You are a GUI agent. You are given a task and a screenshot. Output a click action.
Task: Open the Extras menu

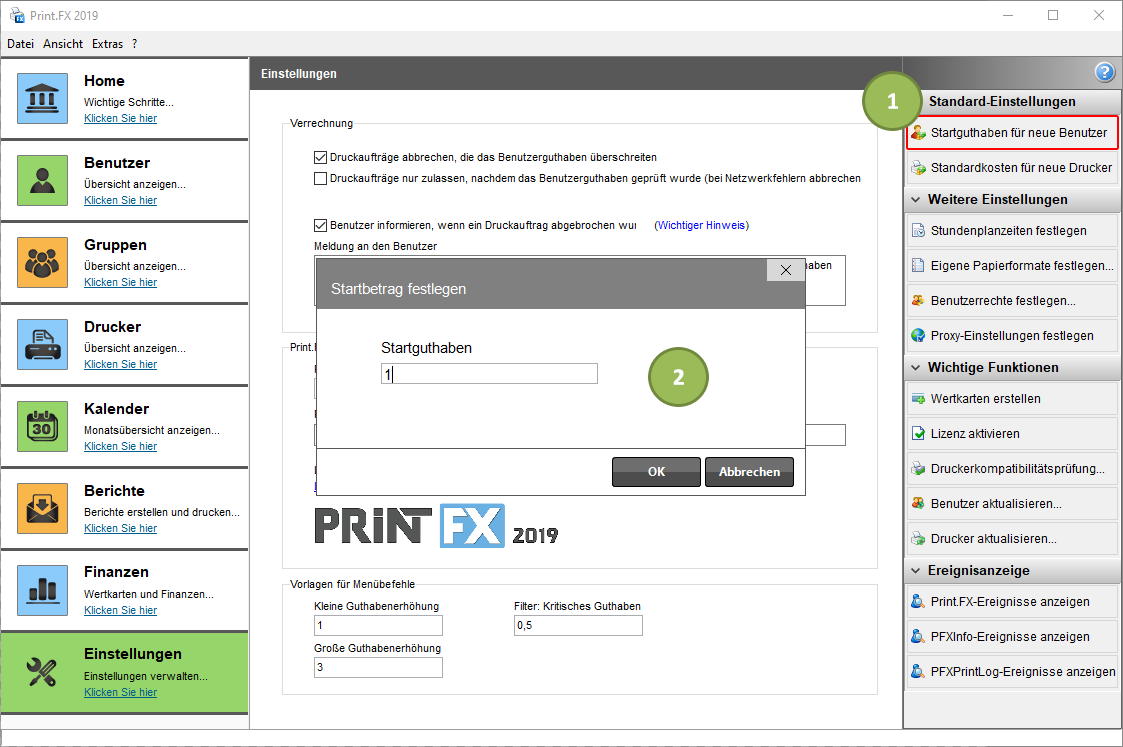click(x=107, y=44)
